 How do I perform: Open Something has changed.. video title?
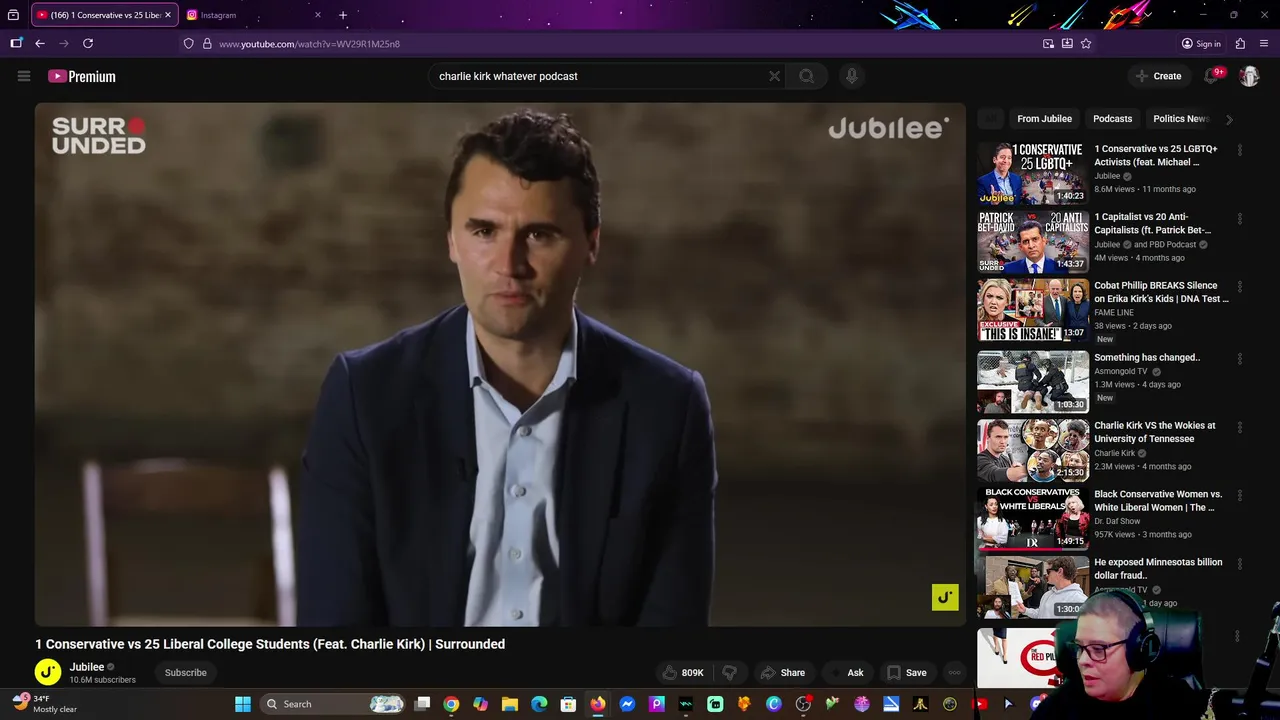[x=1147, y=357]
